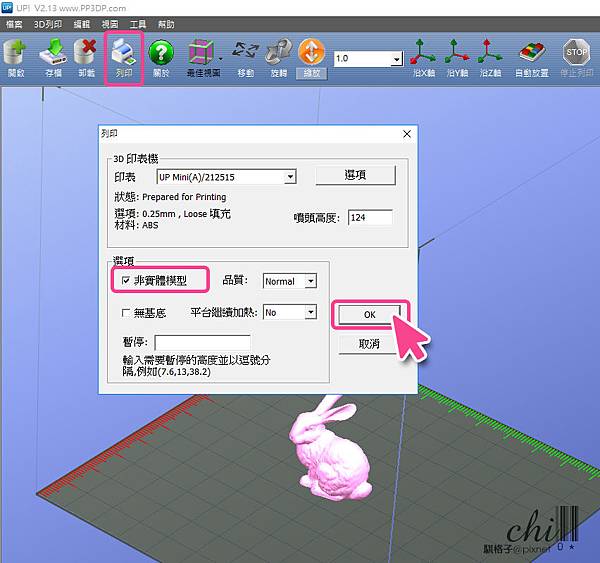Expand the 平台繼續加熱 No dropdown
This screenshot has height=563, width=600.
(x=311, y=312)
